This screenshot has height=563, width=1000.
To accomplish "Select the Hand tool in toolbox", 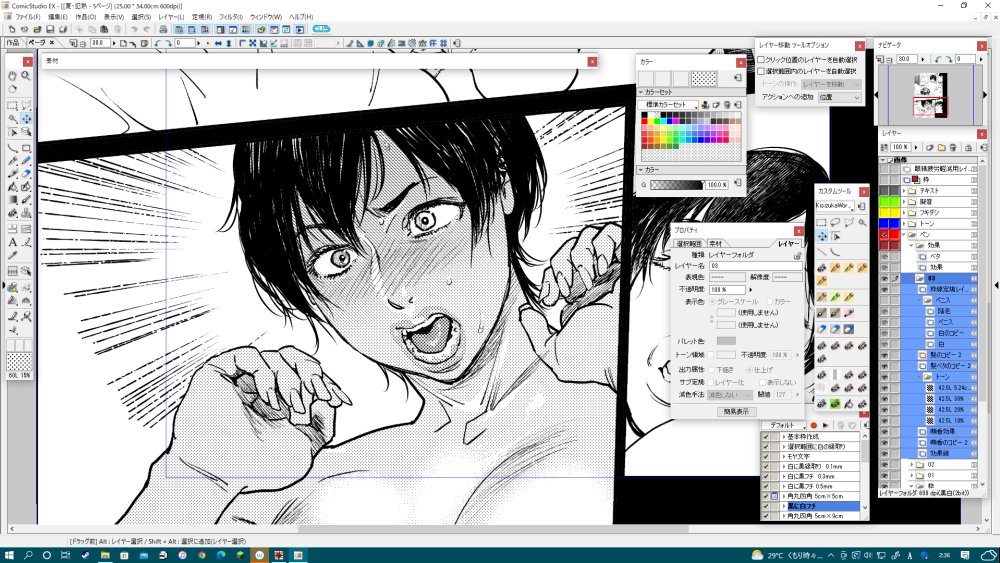I will [12, 75].
